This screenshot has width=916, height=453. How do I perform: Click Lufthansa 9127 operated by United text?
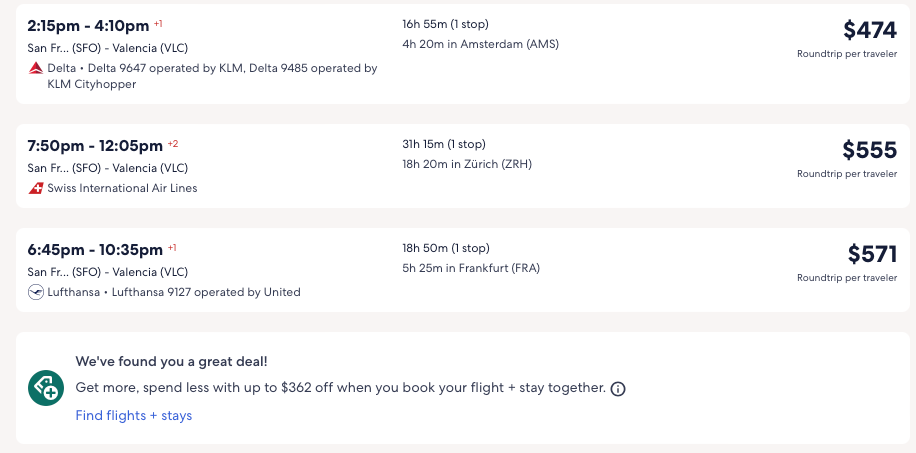coord(206,292)
